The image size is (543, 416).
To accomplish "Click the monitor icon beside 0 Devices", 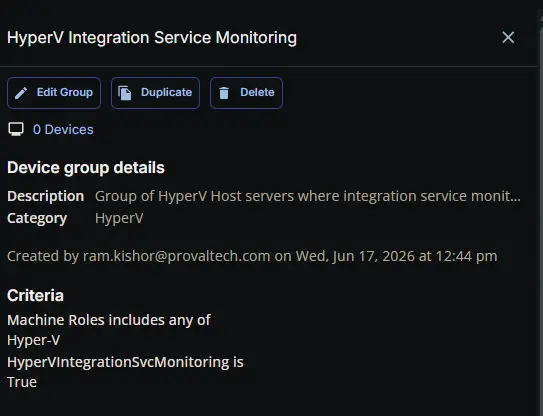I will coord(16,129).
